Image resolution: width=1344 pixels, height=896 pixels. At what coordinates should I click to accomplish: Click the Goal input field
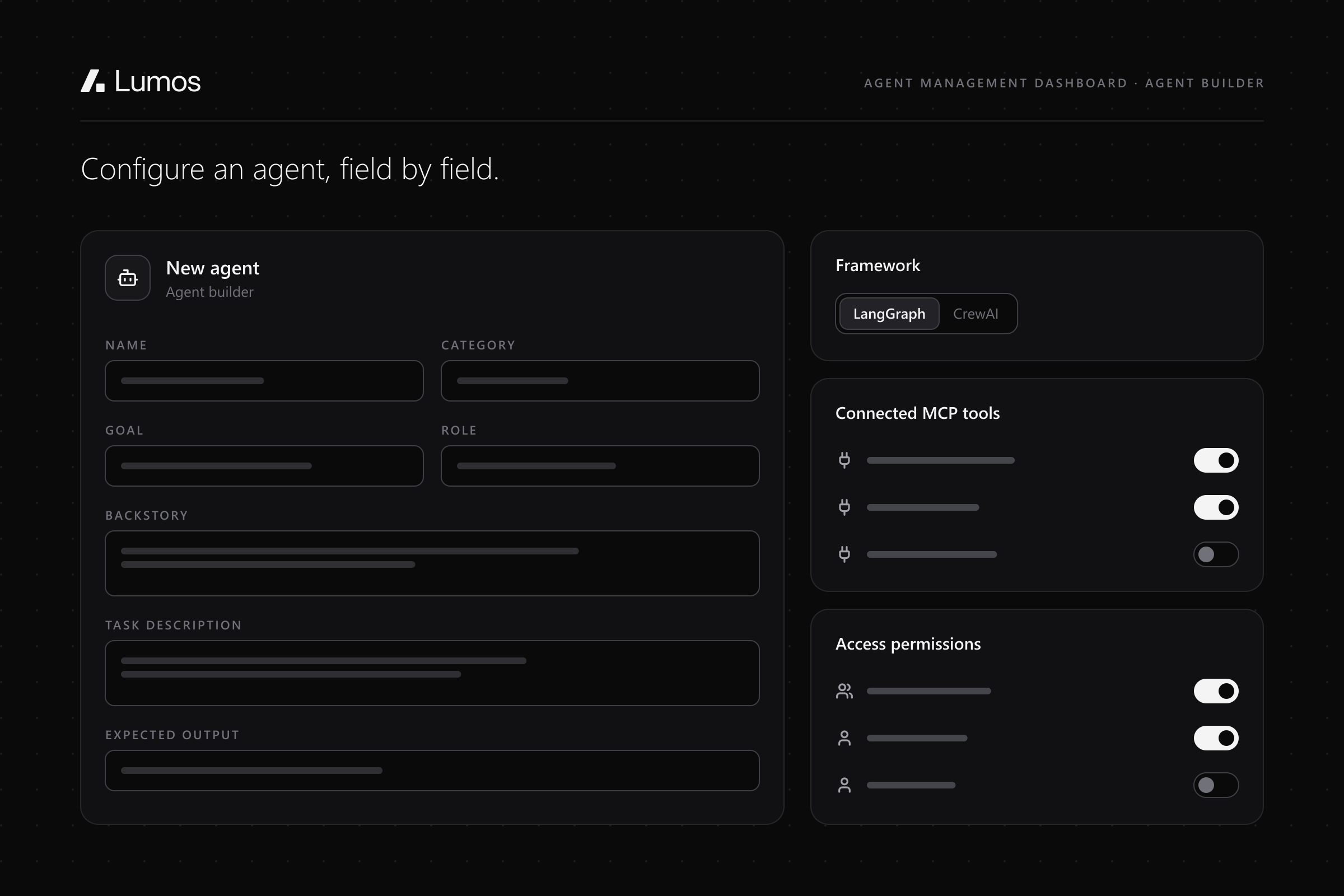pos(264,466)
